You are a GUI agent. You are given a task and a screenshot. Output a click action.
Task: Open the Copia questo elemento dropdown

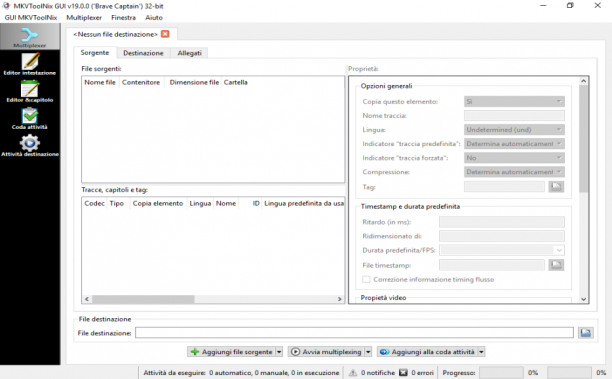pyautogui.click(x=514, y=101)
